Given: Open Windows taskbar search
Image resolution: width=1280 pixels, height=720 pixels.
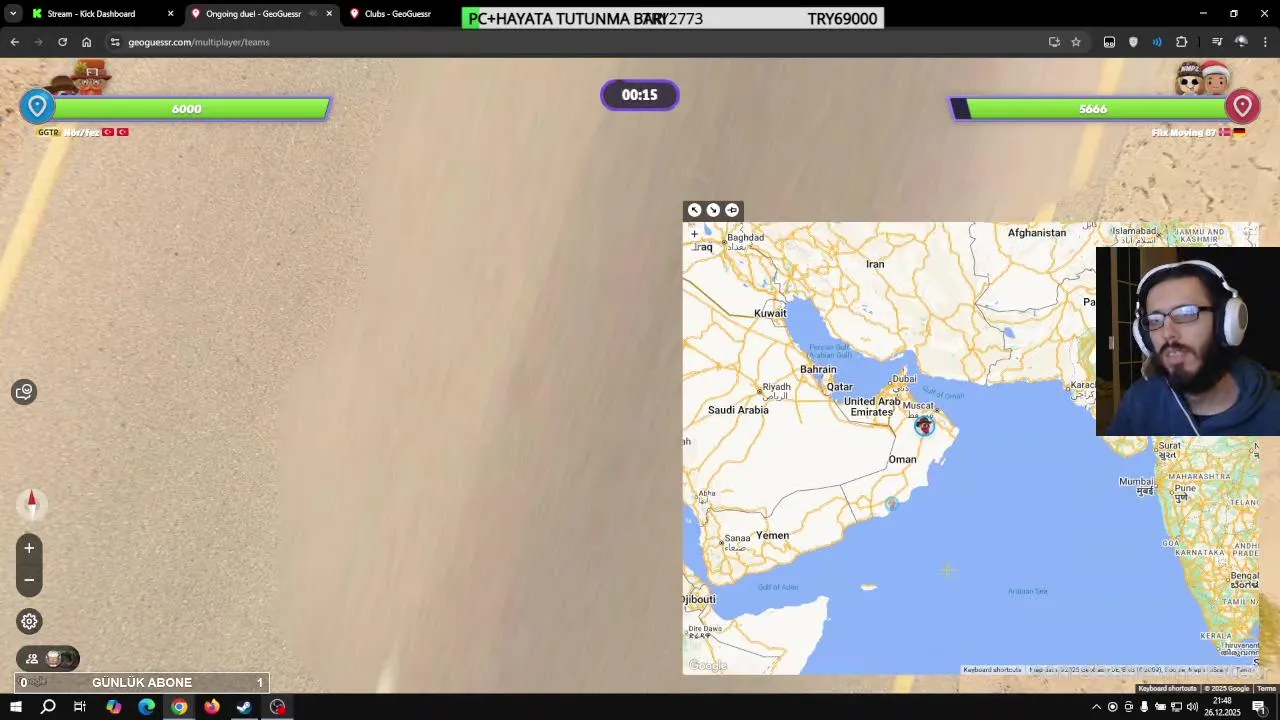Looking at the screenshot, I should [48, 707].
